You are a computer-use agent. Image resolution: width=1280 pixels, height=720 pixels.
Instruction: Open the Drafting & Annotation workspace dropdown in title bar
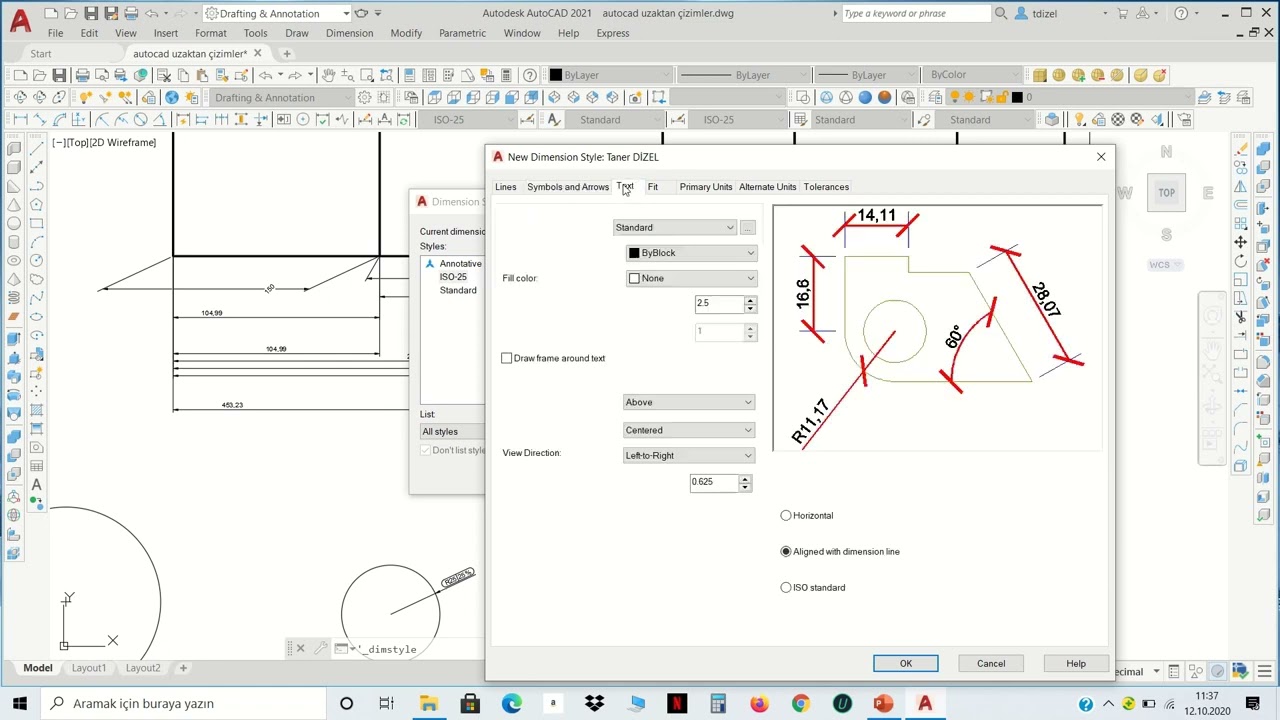point(278,13)
